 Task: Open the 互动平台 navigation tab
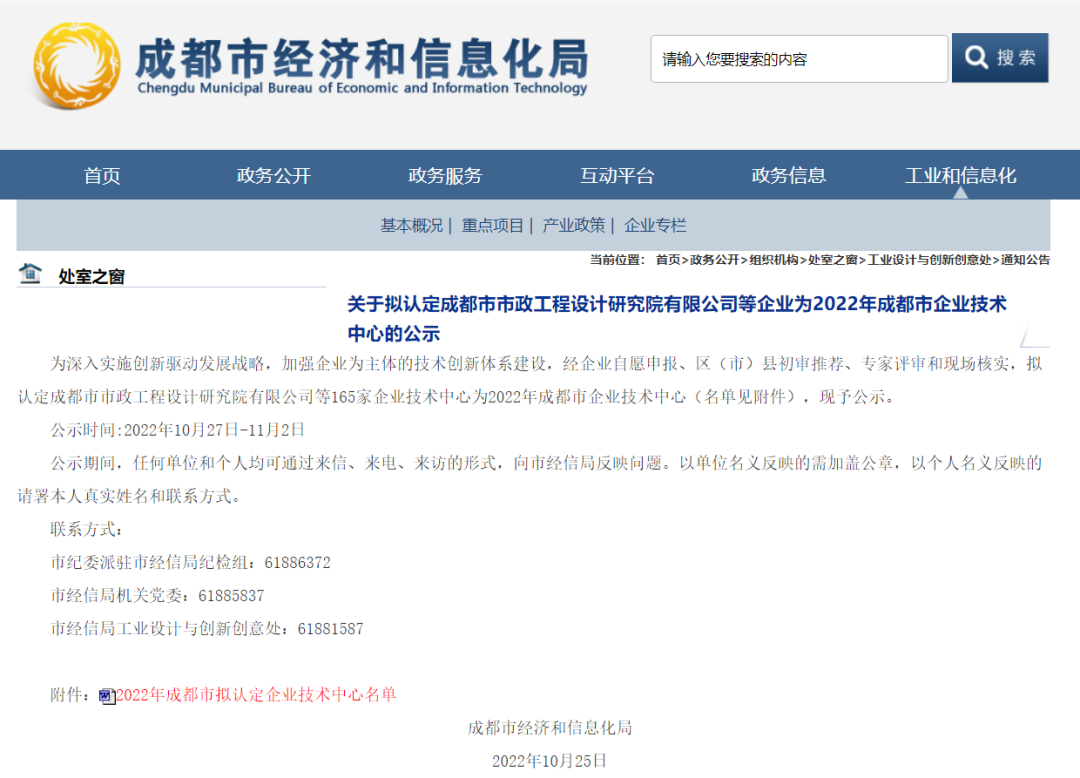click(616, 176)
